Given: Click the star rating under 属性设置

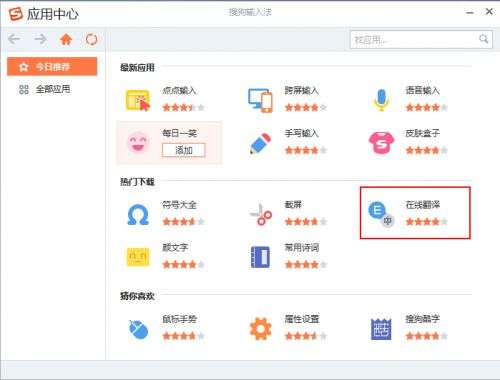Looking at the screenshot, I should pos(306,336).
